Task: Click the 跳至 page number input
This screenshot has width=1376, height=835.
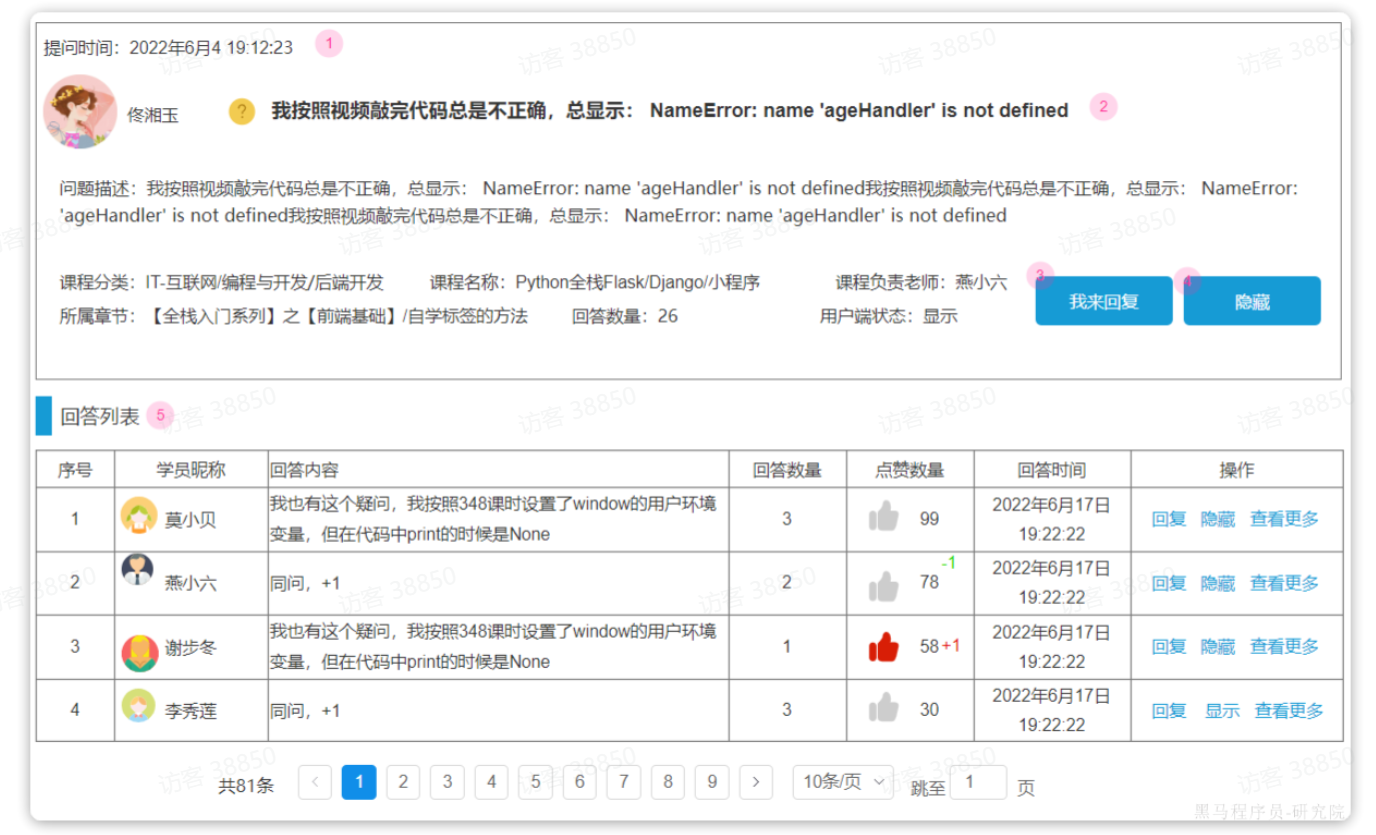Action: [978, 782]
